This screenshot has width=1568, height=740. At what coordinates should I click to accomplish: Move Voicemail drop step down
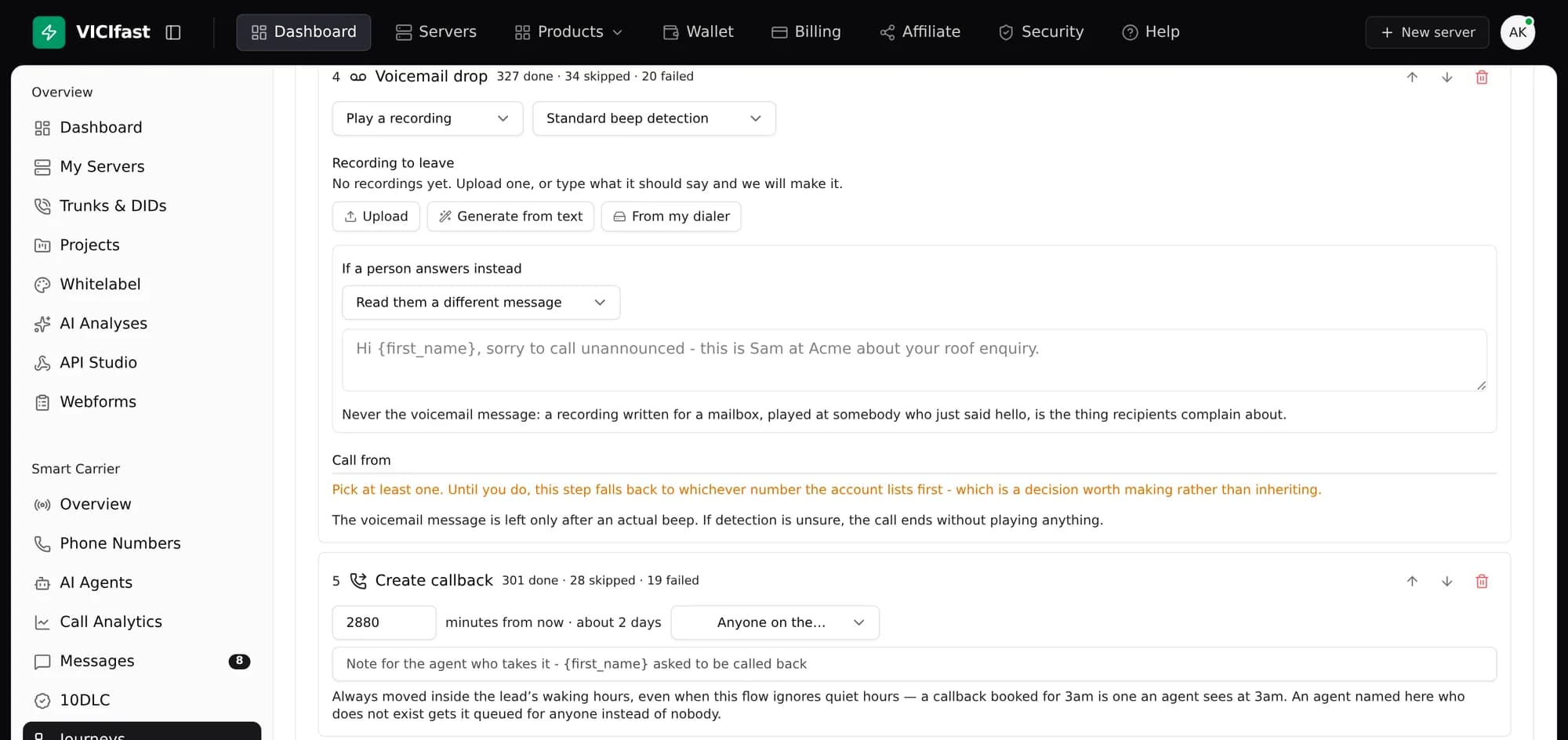[1447, 77]
